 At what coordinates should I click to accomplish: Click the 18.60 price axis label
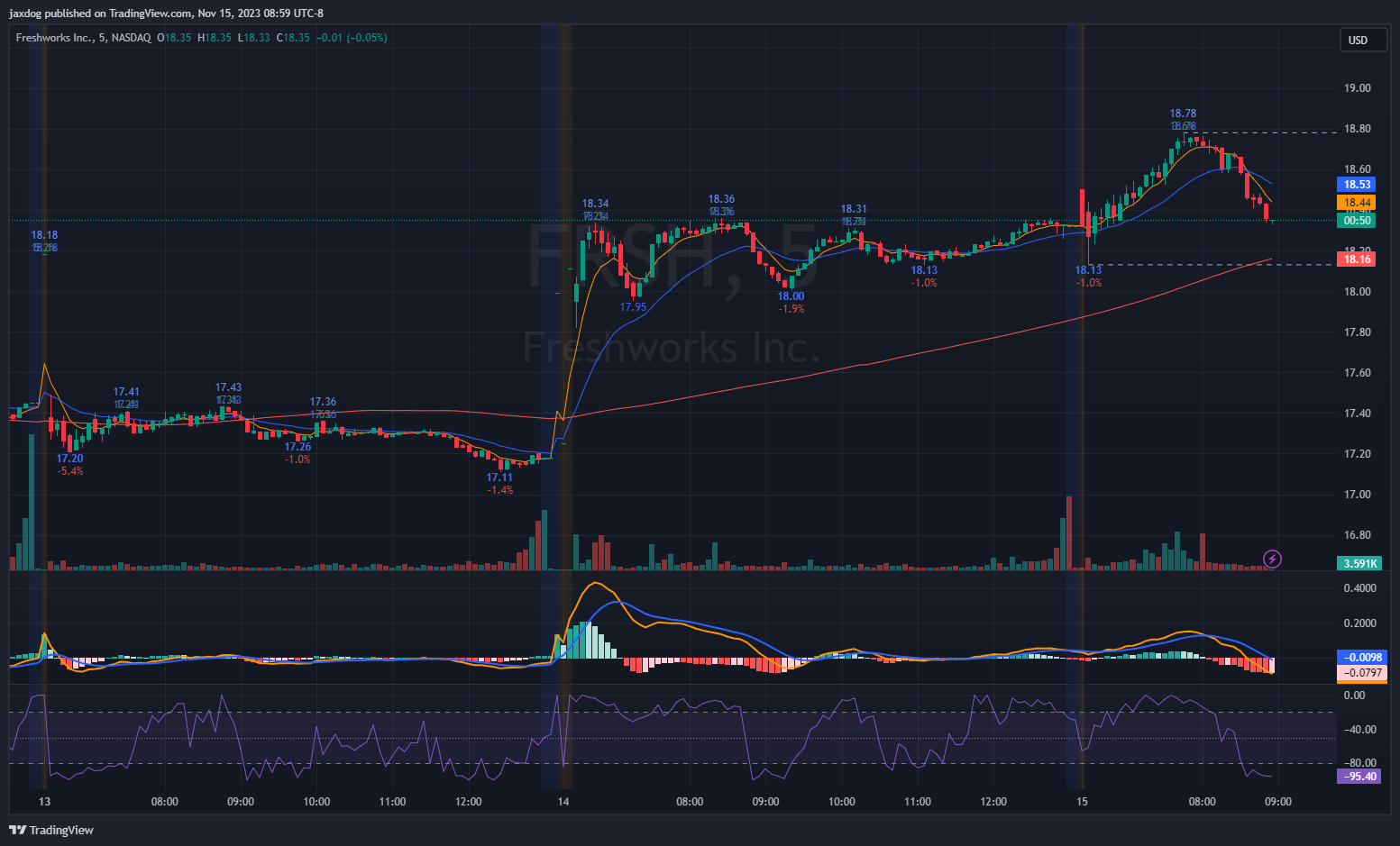1358,169
